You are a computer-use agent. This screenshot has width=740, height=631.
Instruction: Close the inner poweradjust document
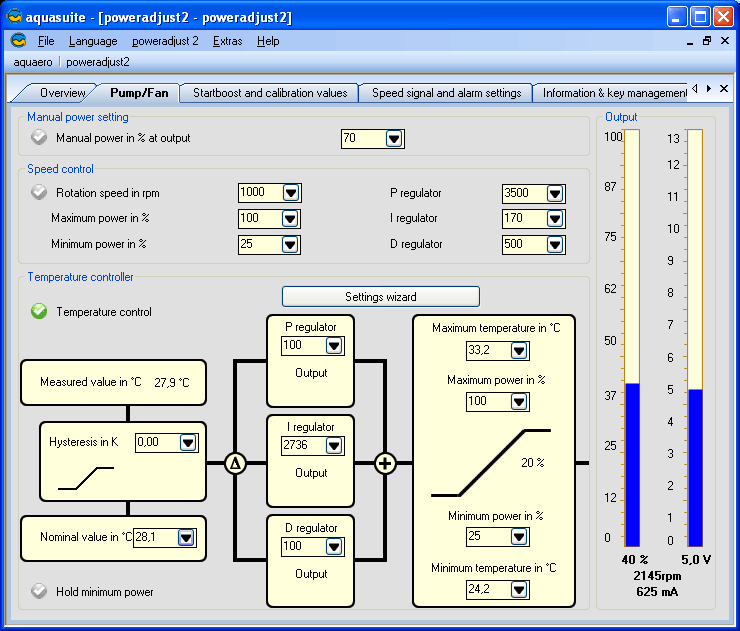[x=724, y=41]
